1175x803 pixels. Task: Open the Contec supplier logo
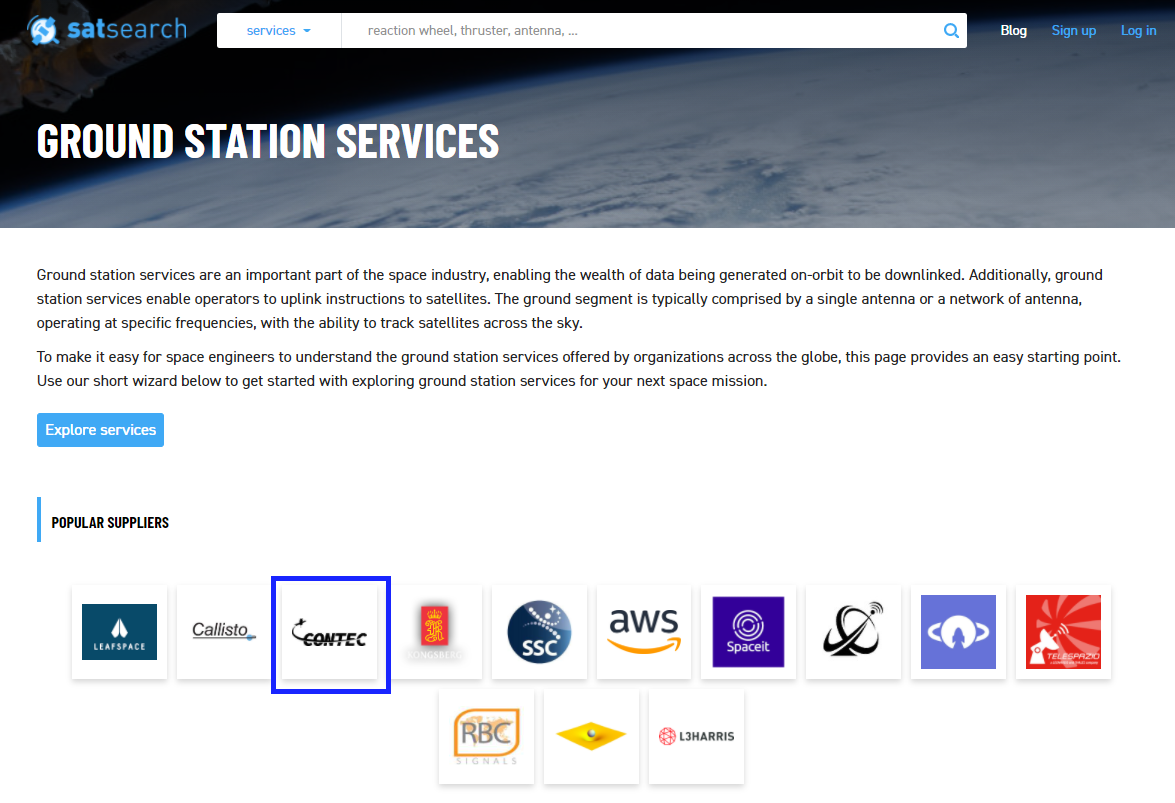[330, 634]
